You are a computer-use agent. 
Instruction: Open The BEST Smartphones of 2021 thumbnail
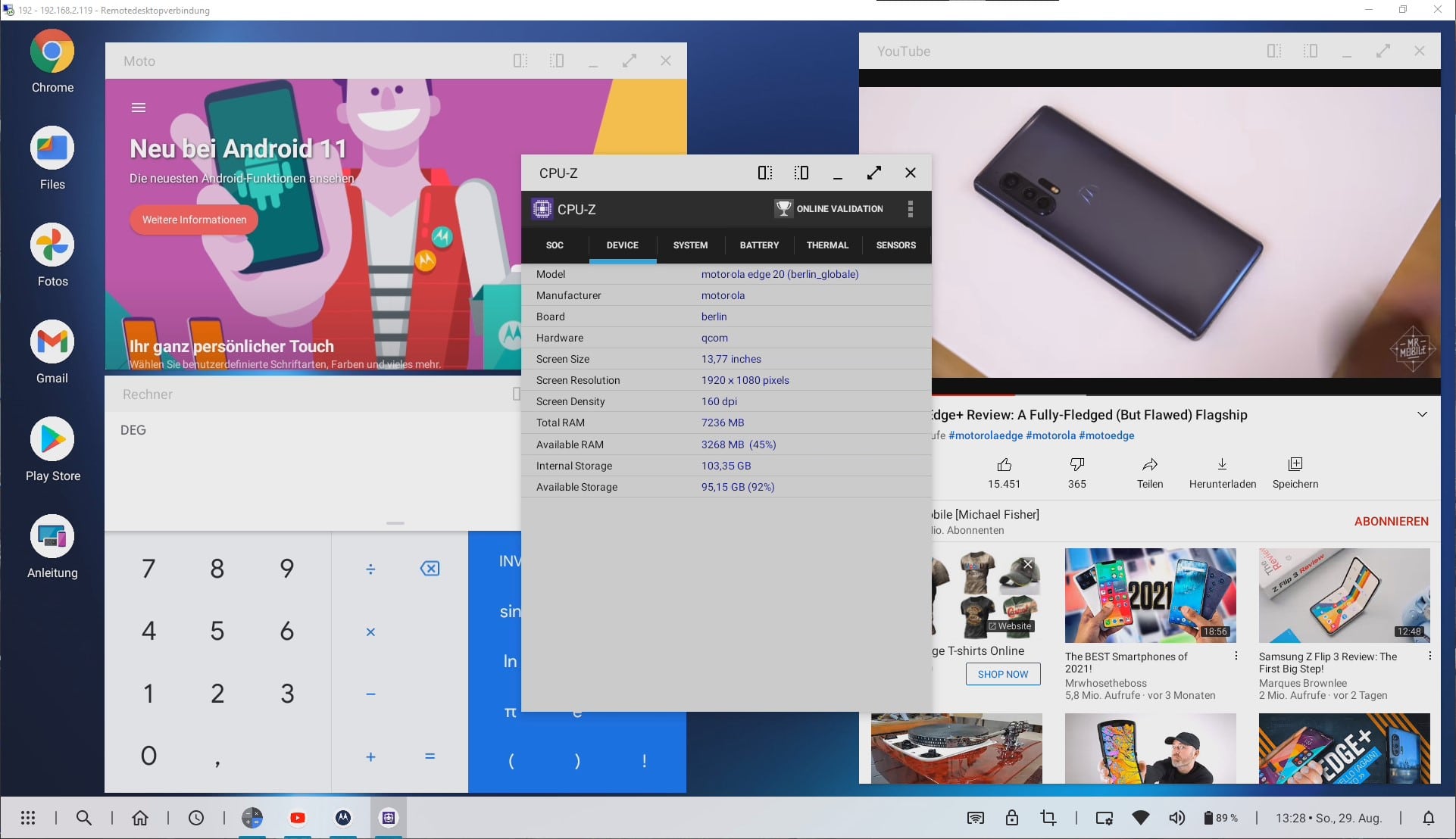1150,596
